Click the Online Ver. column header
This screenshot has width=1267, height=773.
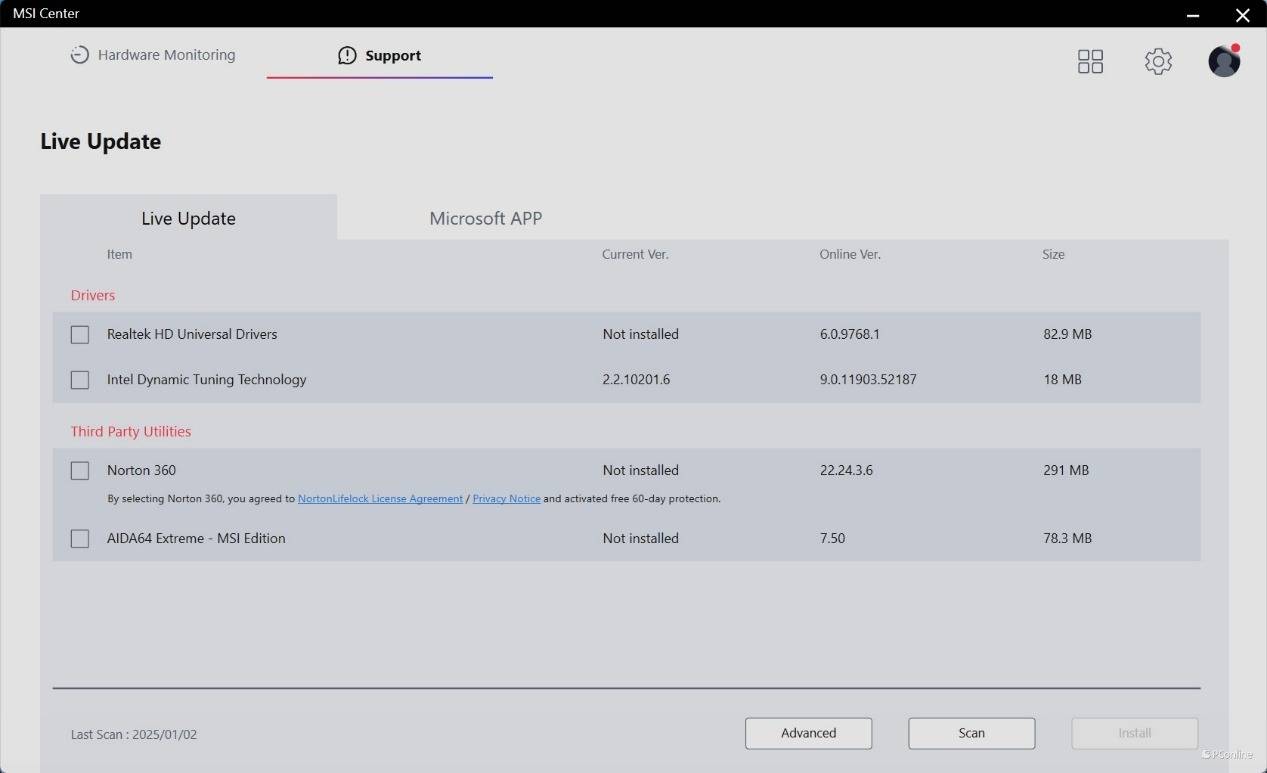(x=850, y=254)
